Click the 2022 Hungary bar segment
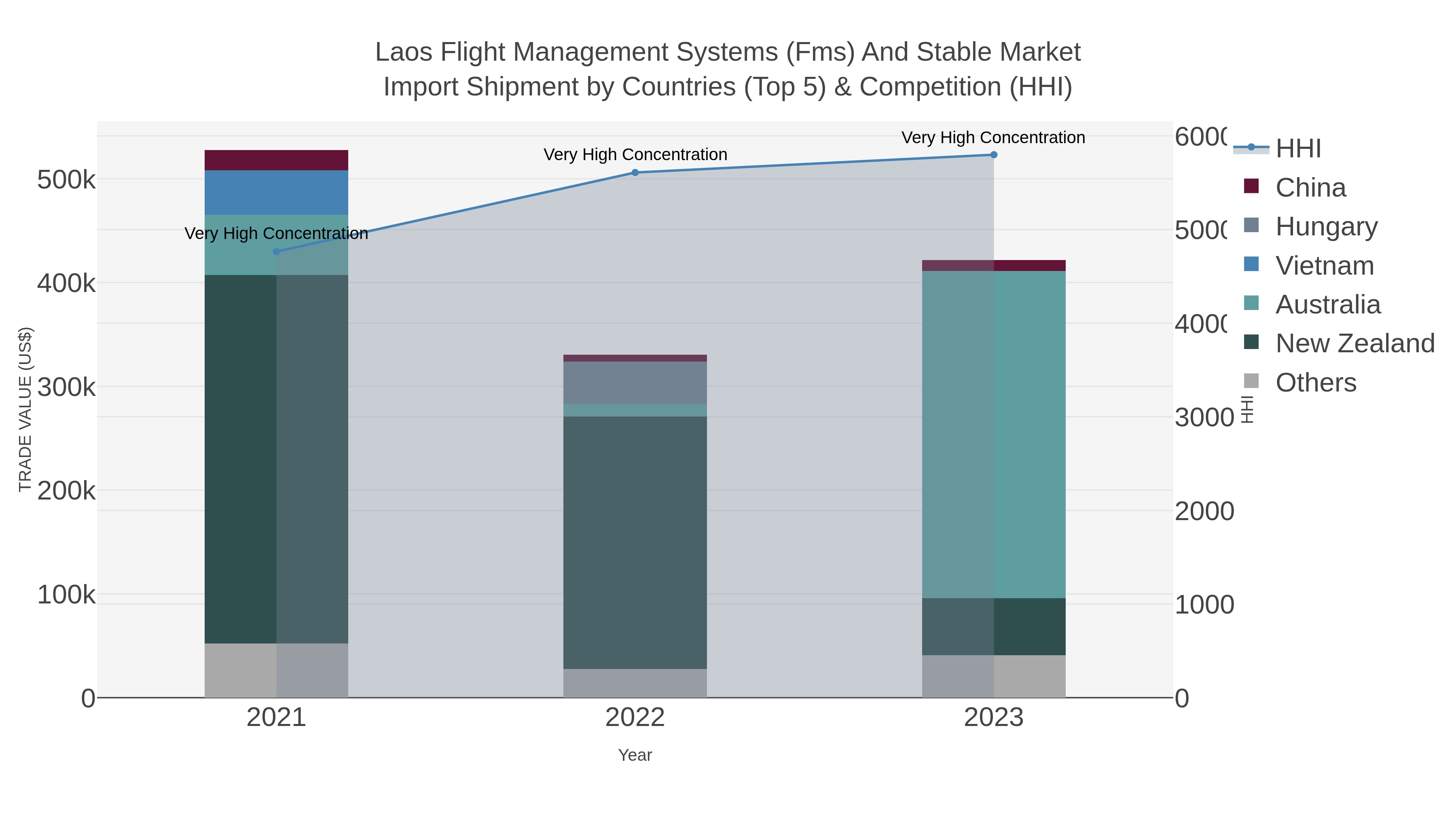 [635, 383]
